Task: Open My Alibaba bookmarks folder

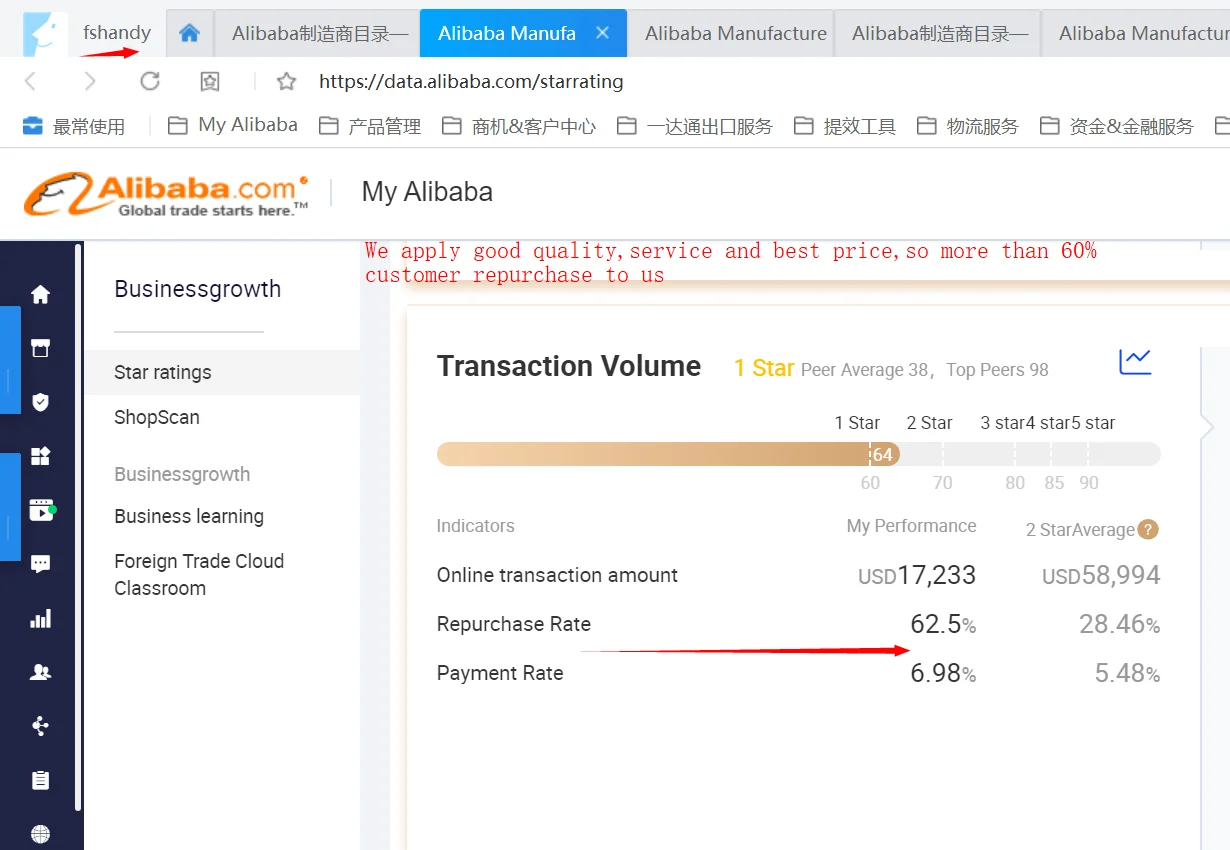Action: coord(232,125)
